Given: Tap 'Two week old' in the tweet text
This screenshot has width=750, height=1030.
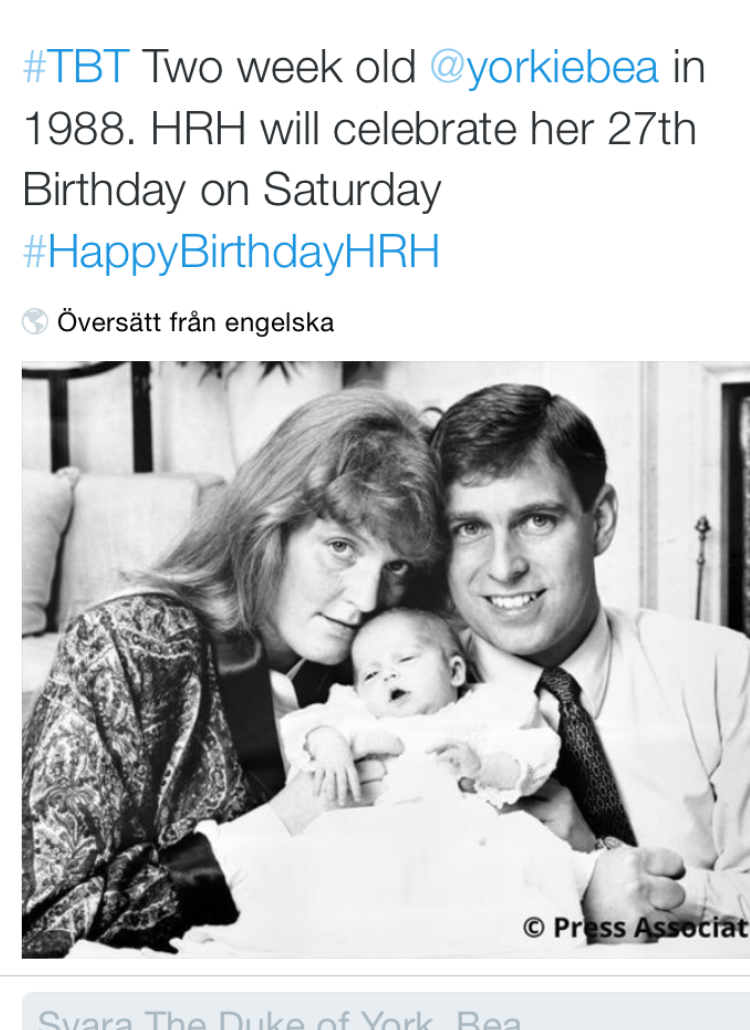Looking at the screenshot, I should point(279,67).
